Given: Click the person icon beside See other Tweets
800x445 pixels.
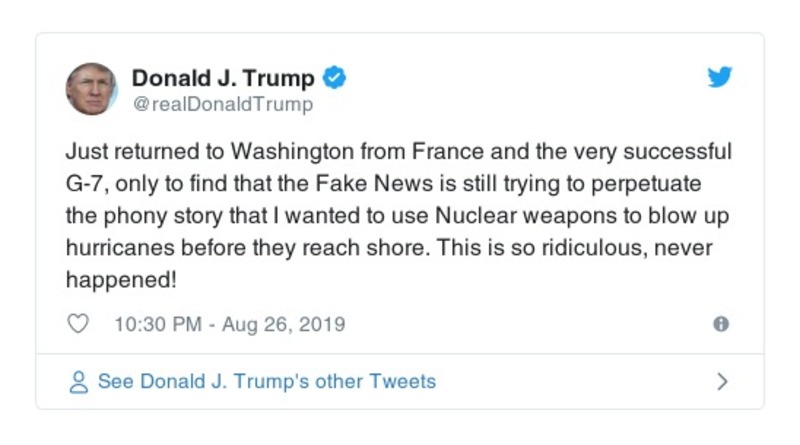Looking at the screenshot, I should pyautogui.click(x=78, y=382).
